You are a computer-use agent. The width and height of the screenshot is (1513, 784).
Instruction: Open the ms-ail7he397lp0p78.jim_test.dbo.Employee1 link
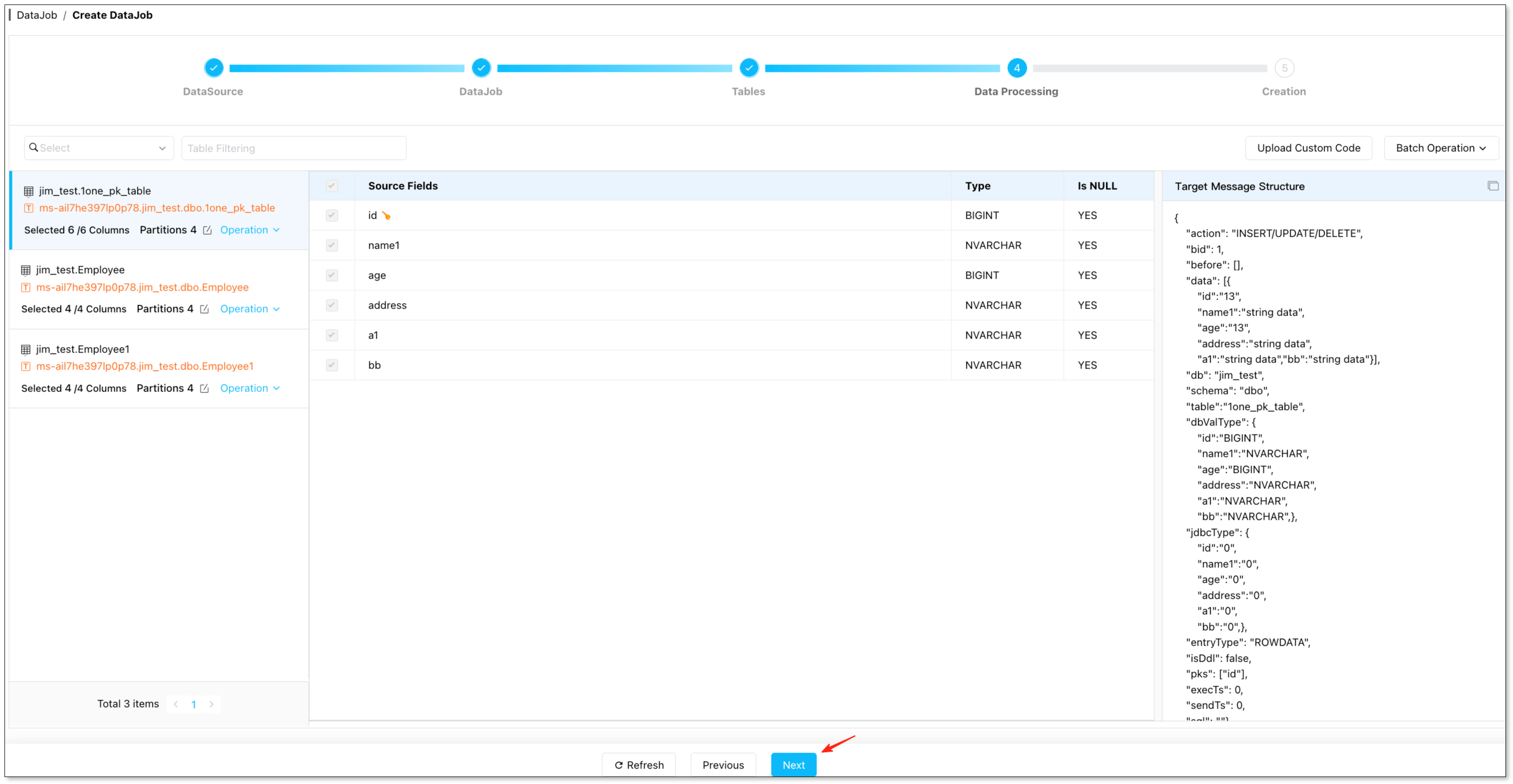145,367
